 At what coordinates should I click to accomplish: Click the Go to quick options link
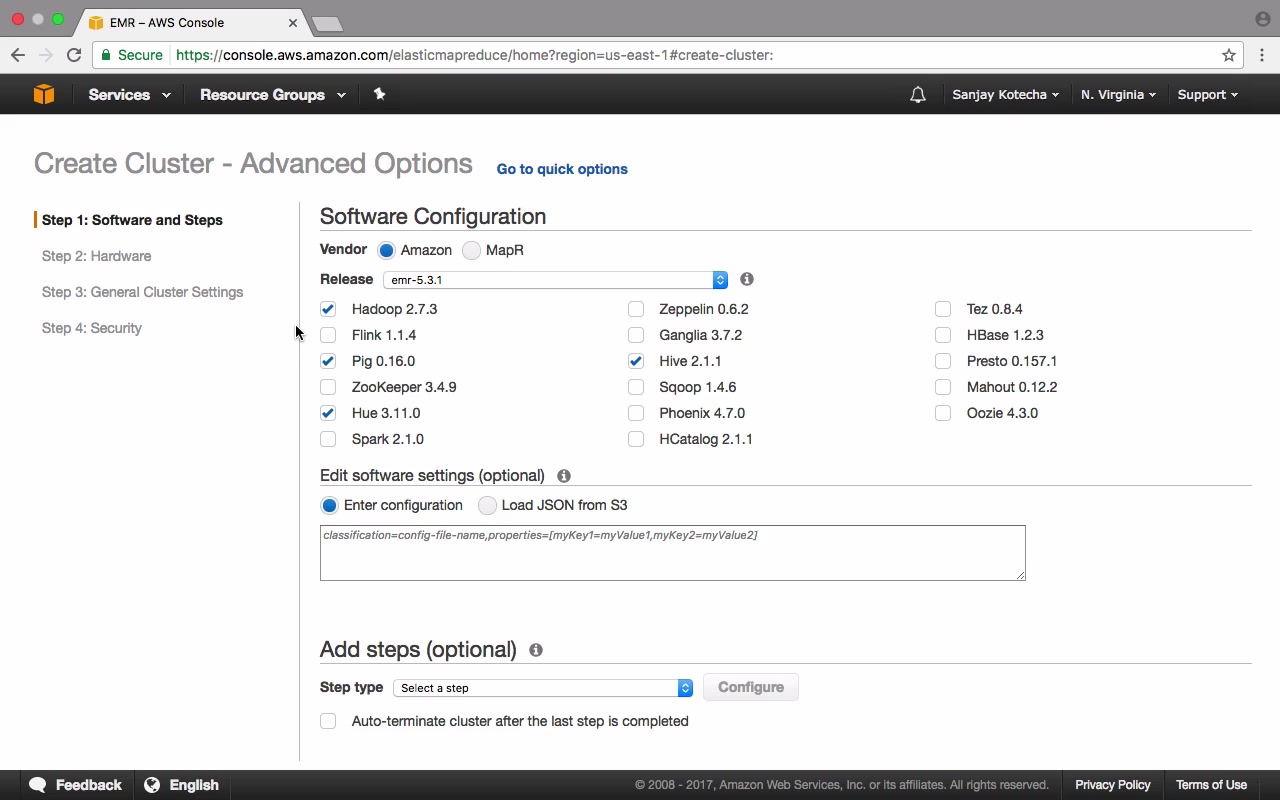(x=562, y=169)
